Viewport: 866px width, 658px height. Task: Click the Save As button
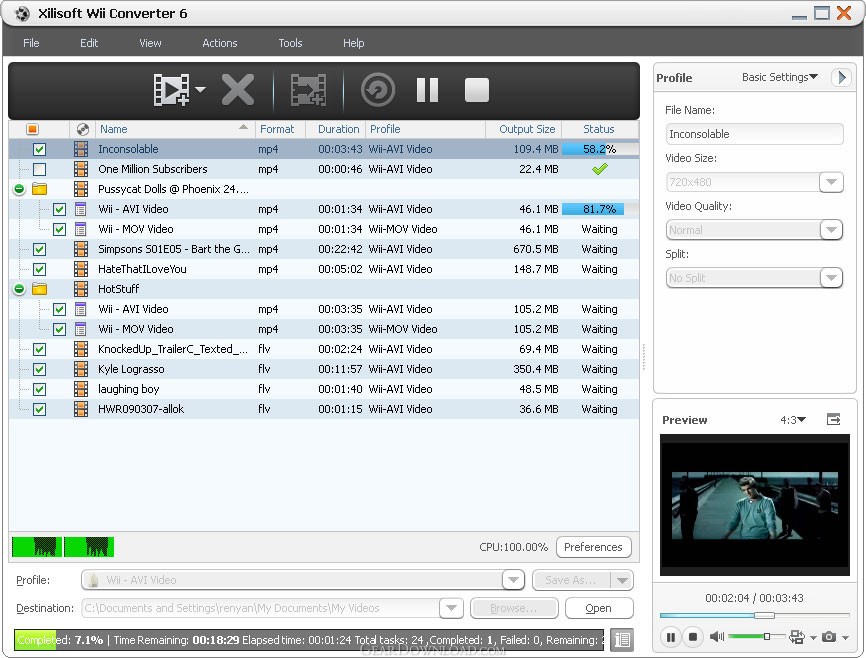pos(571,580)
